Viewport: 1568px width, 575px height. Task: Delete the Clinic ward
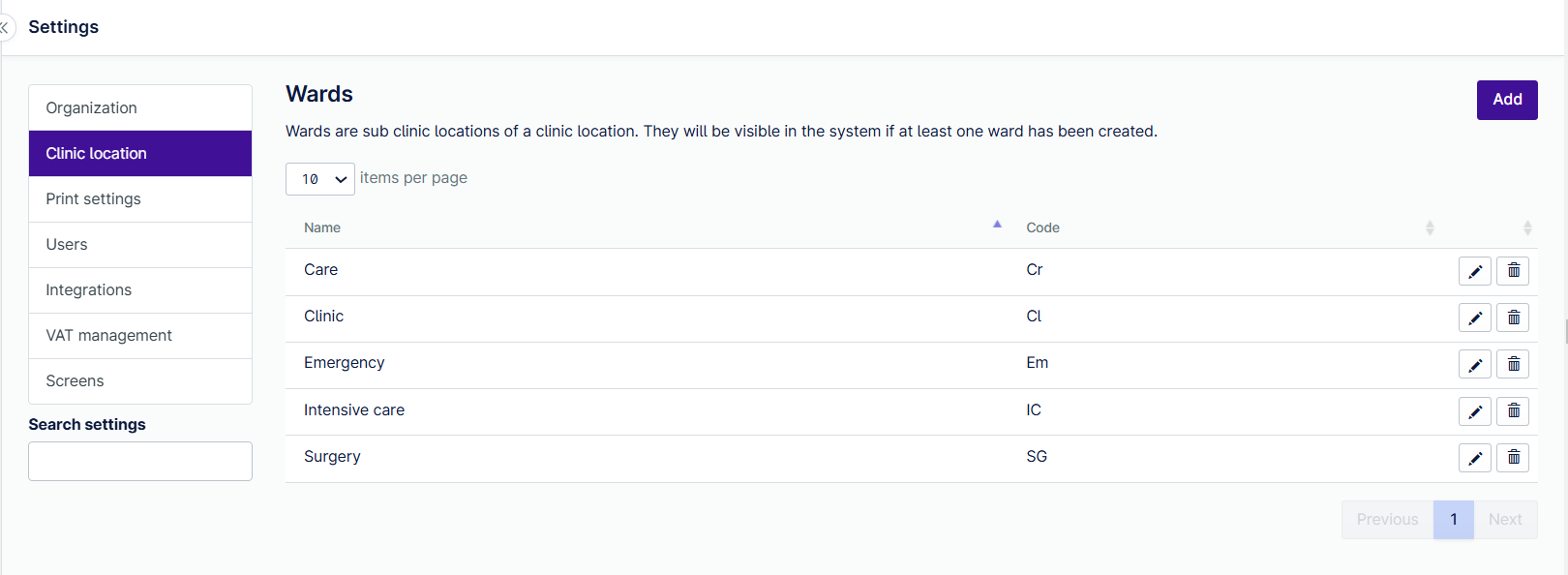(x=1513, y=318)
